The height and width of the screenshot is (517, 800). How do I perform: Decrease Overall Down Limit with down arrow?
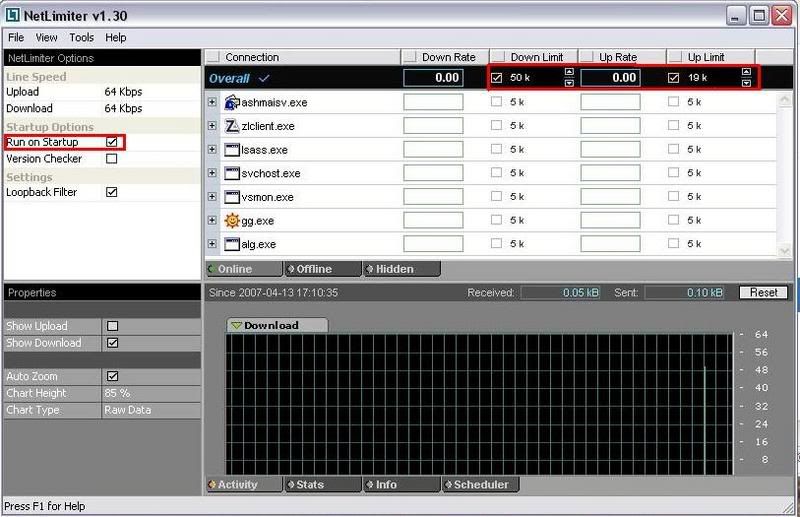pos(569,83)
